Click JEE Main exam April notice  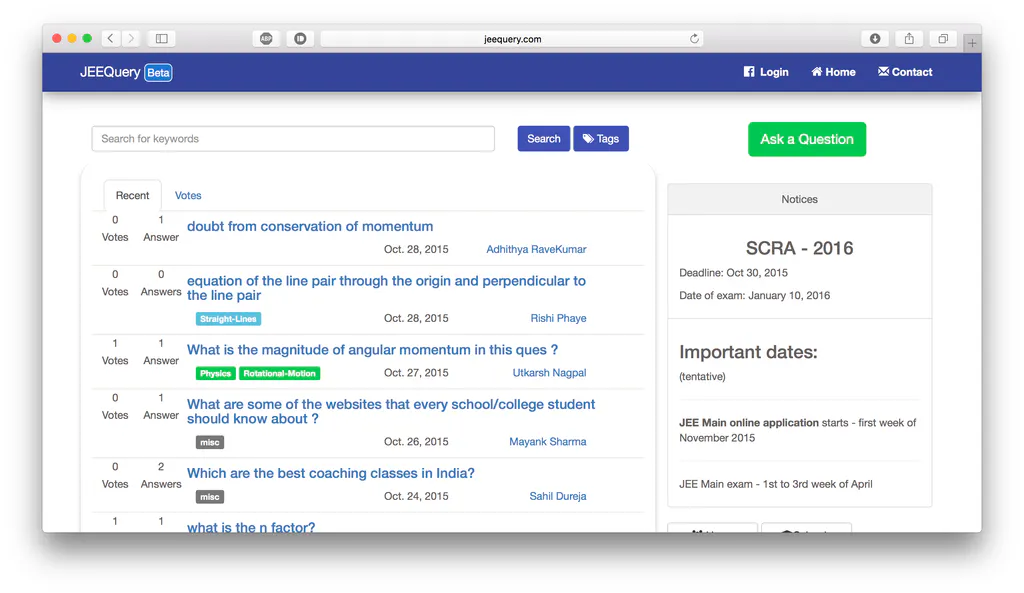(776, 484)
